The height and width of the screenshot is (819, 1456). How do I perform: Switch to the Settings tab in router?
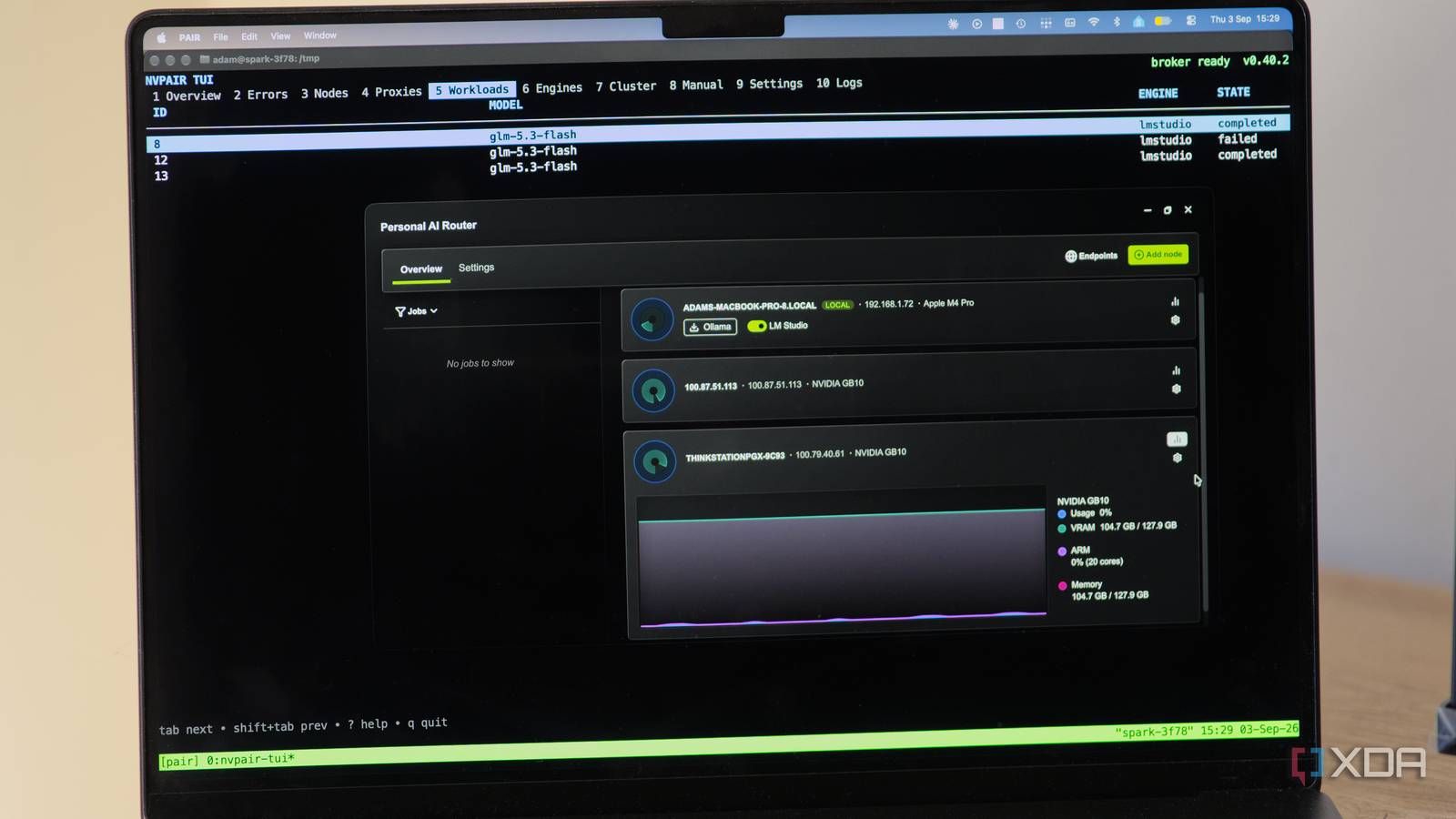476,268
